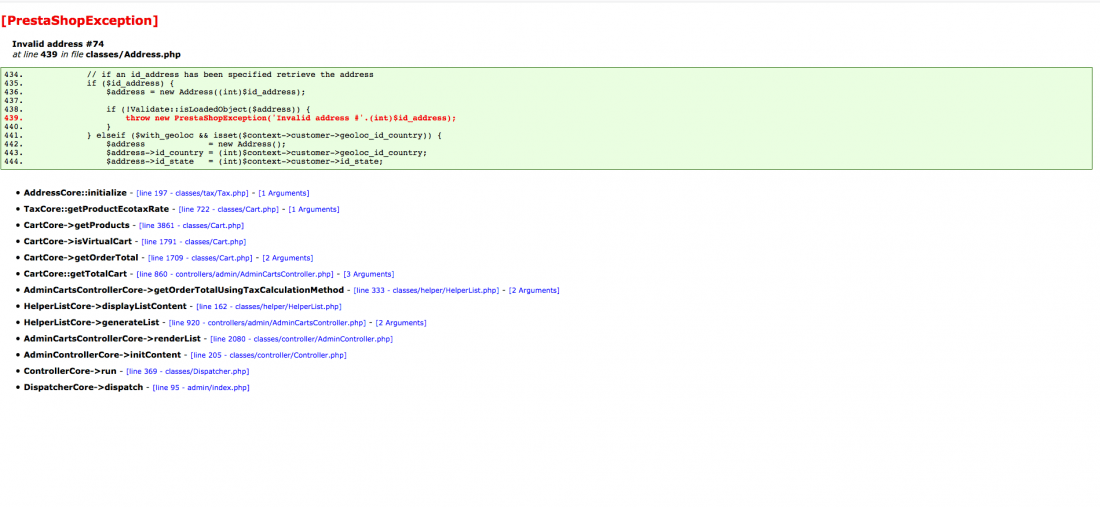Click code line 442 "$address = new Address();"
This screenshot has width=1100, height=507.
196,144
